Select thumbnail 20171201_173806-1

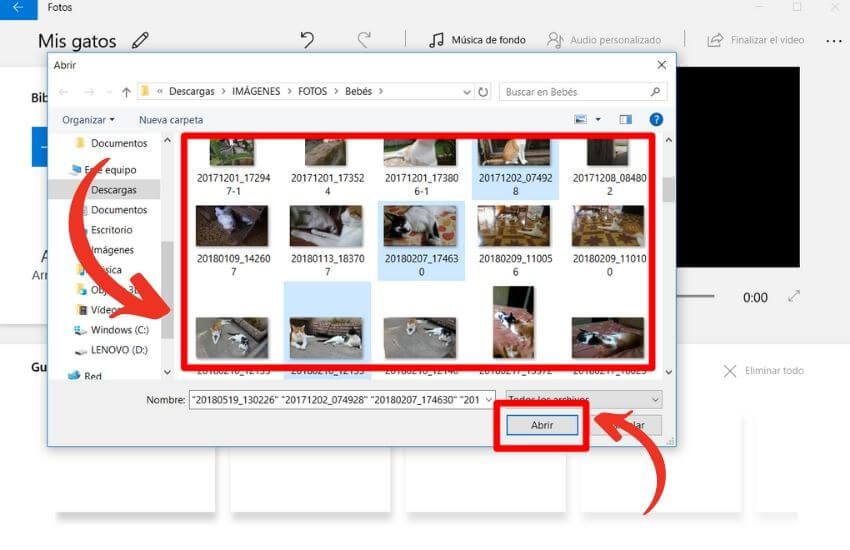coord(421,166)
